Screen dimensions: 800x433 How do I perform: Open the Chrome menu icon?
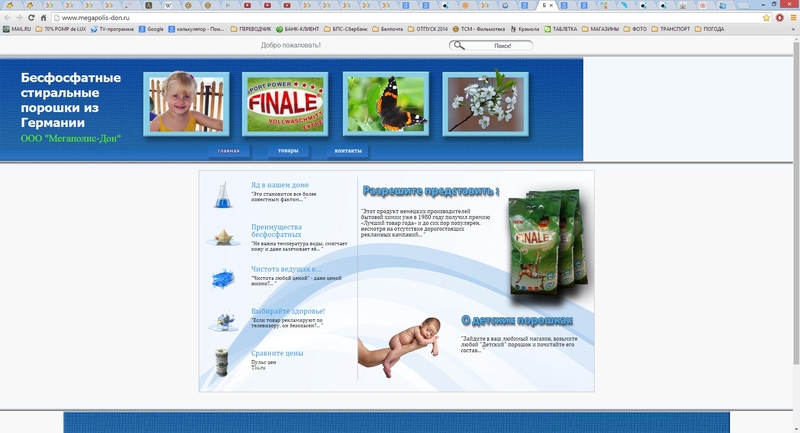[791, 18]
